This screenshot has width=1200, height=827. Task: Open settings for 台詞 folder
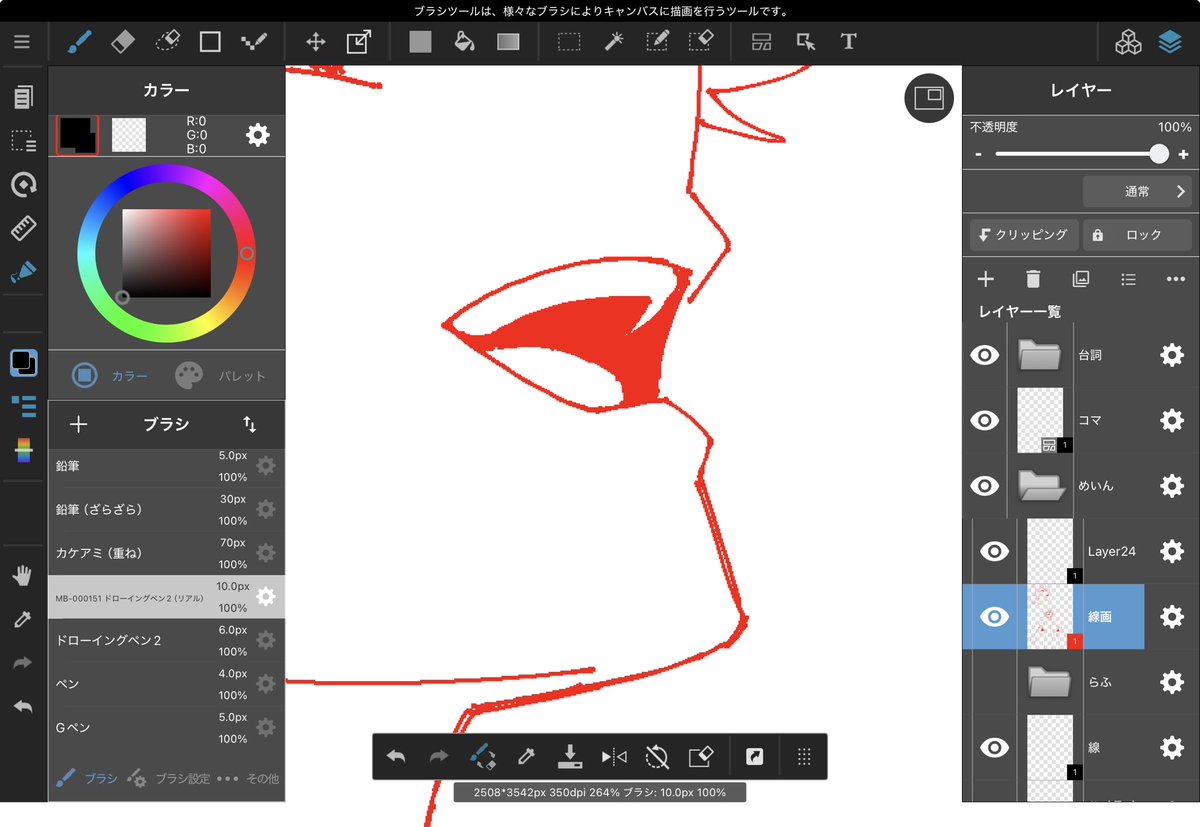[1171, 355]
